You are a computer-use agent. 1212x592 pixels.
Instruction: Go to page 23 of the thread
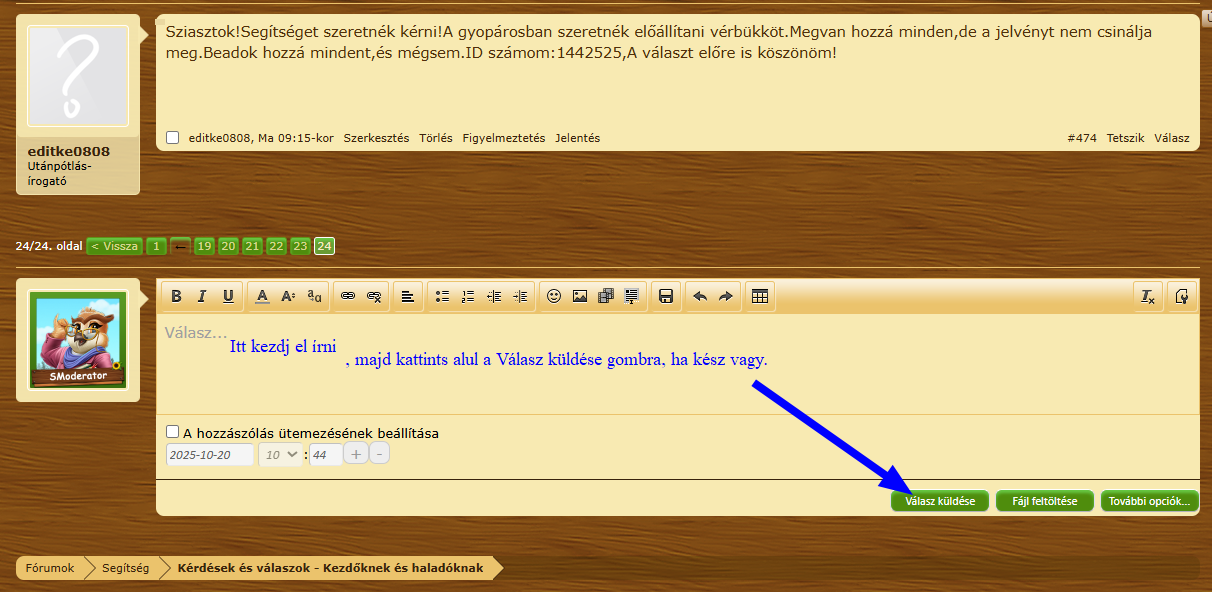300,246
